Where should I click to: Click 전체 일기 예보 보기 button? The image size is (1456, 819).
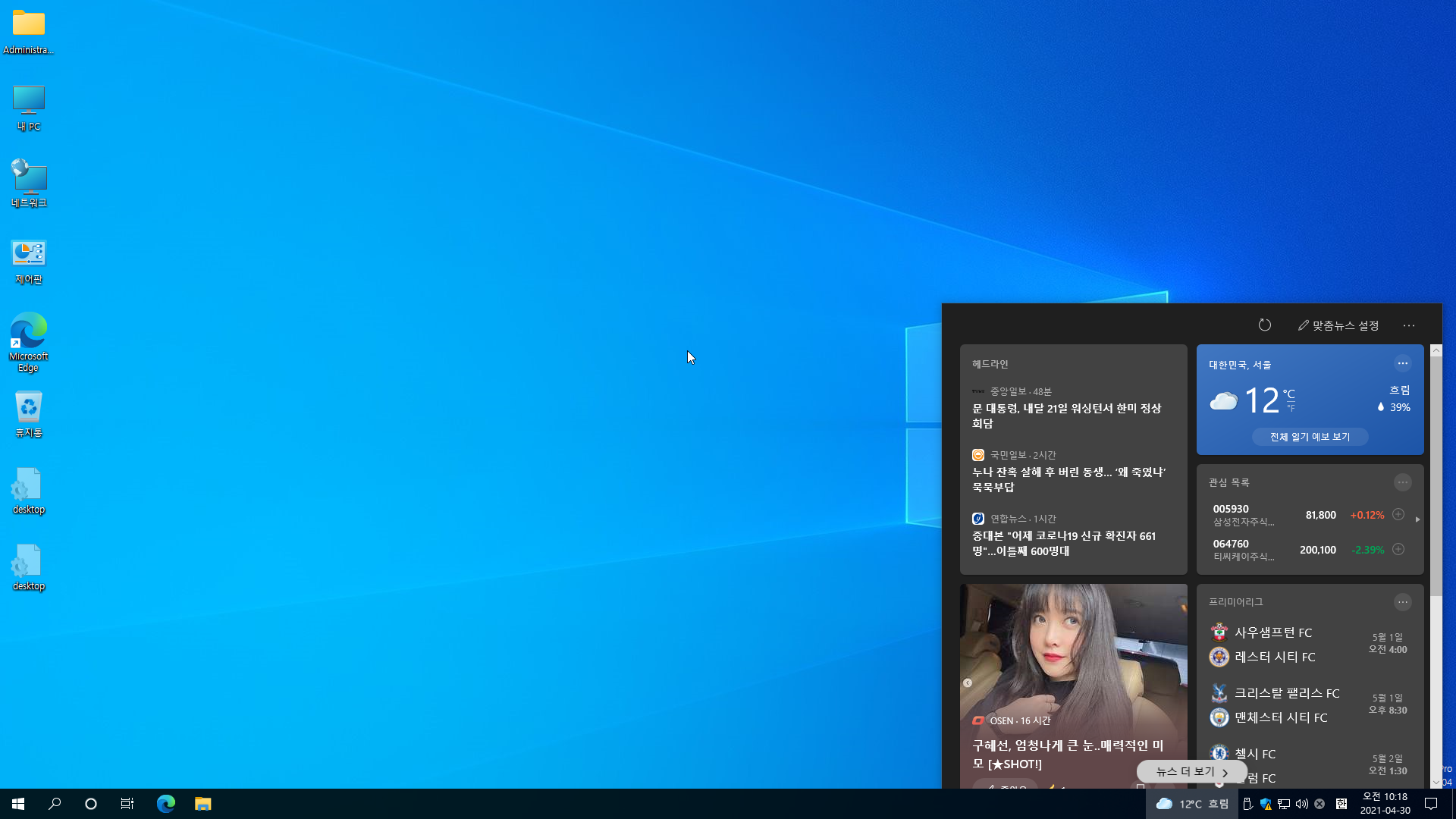coord(1310,437)
